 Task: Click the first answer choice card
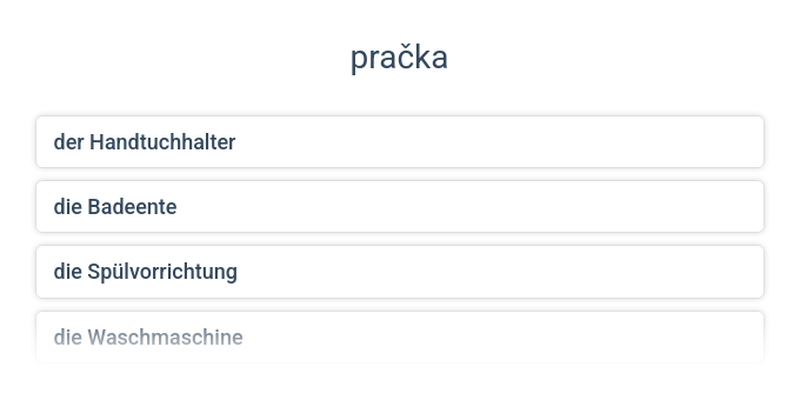[400, 142]
